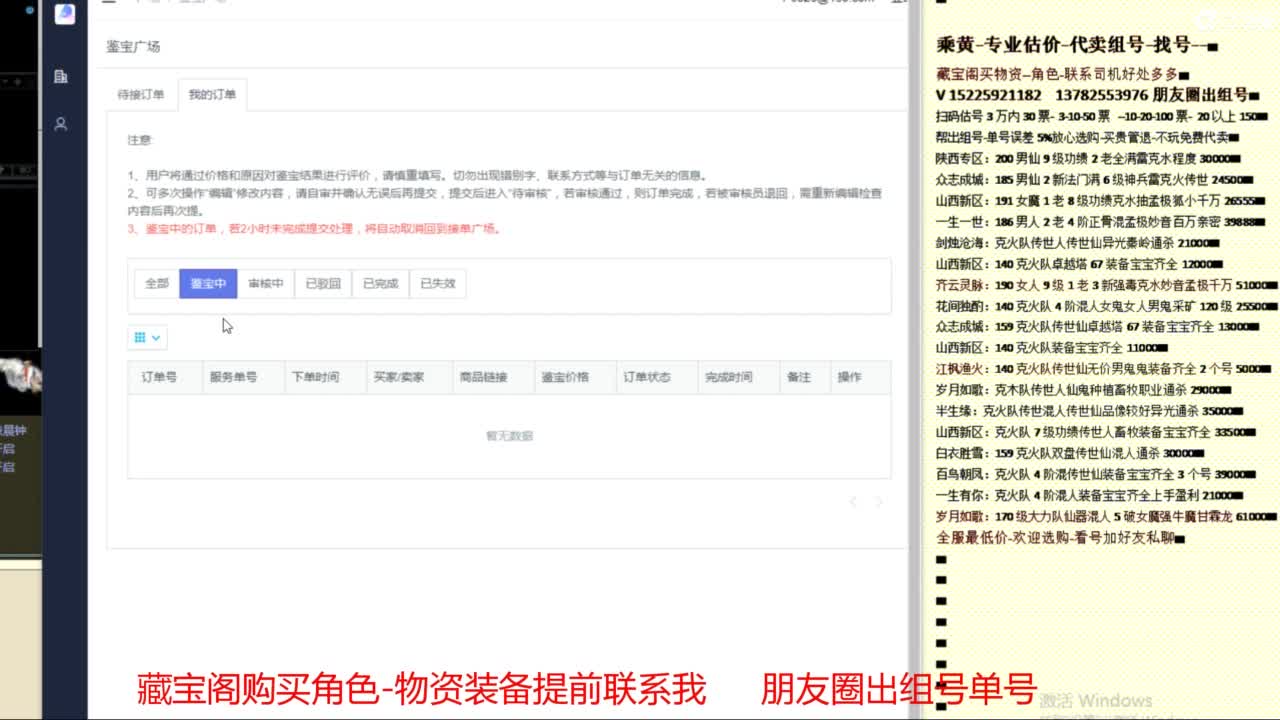Viewport: 1280px width, 720px height.
Task: Click the 暂无数据 empty table message
Action: pyautogui.click(x=509, y=436)
